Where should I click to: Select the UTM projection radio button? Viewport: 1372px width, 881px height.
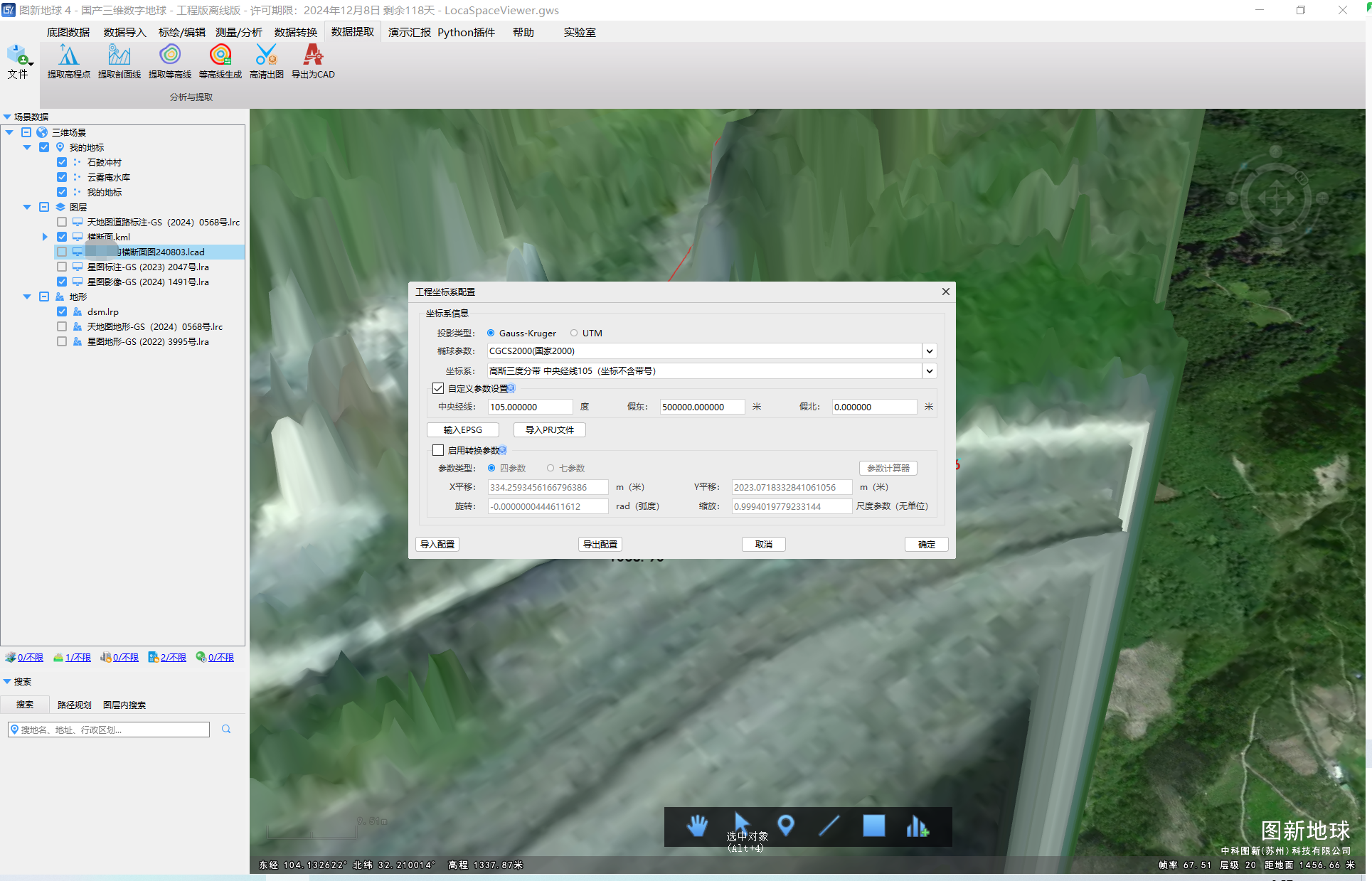[x=574, y=333]
